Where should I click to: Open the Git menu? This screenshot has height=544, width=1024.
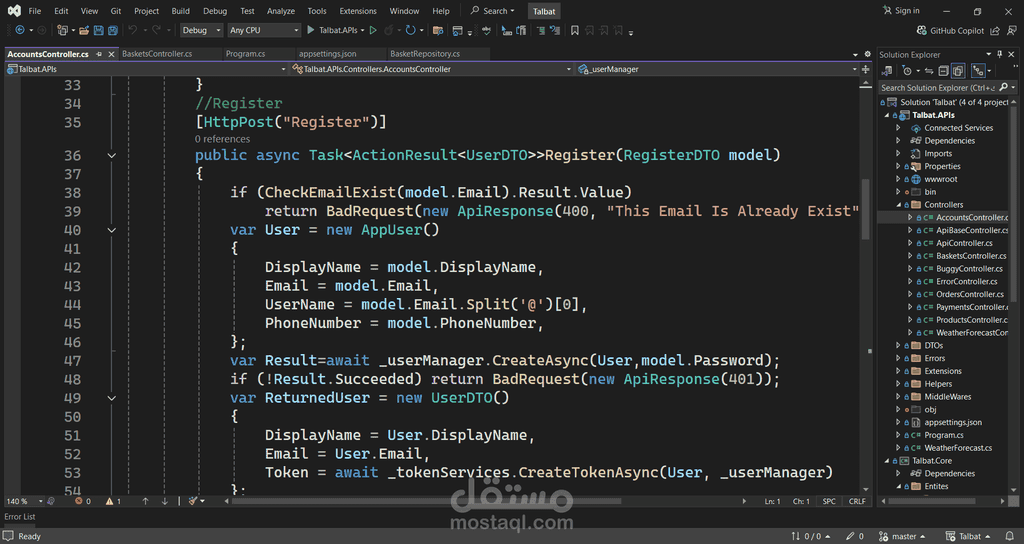click(116, 11)
